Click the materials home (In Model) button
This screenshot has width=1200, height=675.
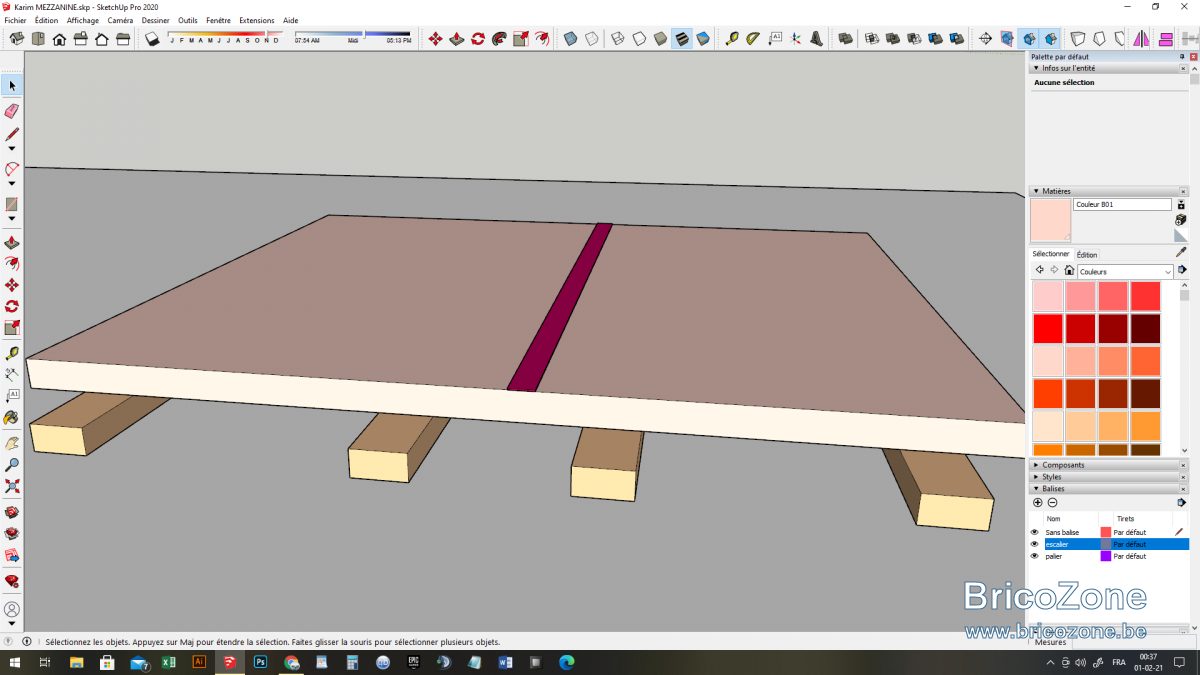pos(1069,270)
